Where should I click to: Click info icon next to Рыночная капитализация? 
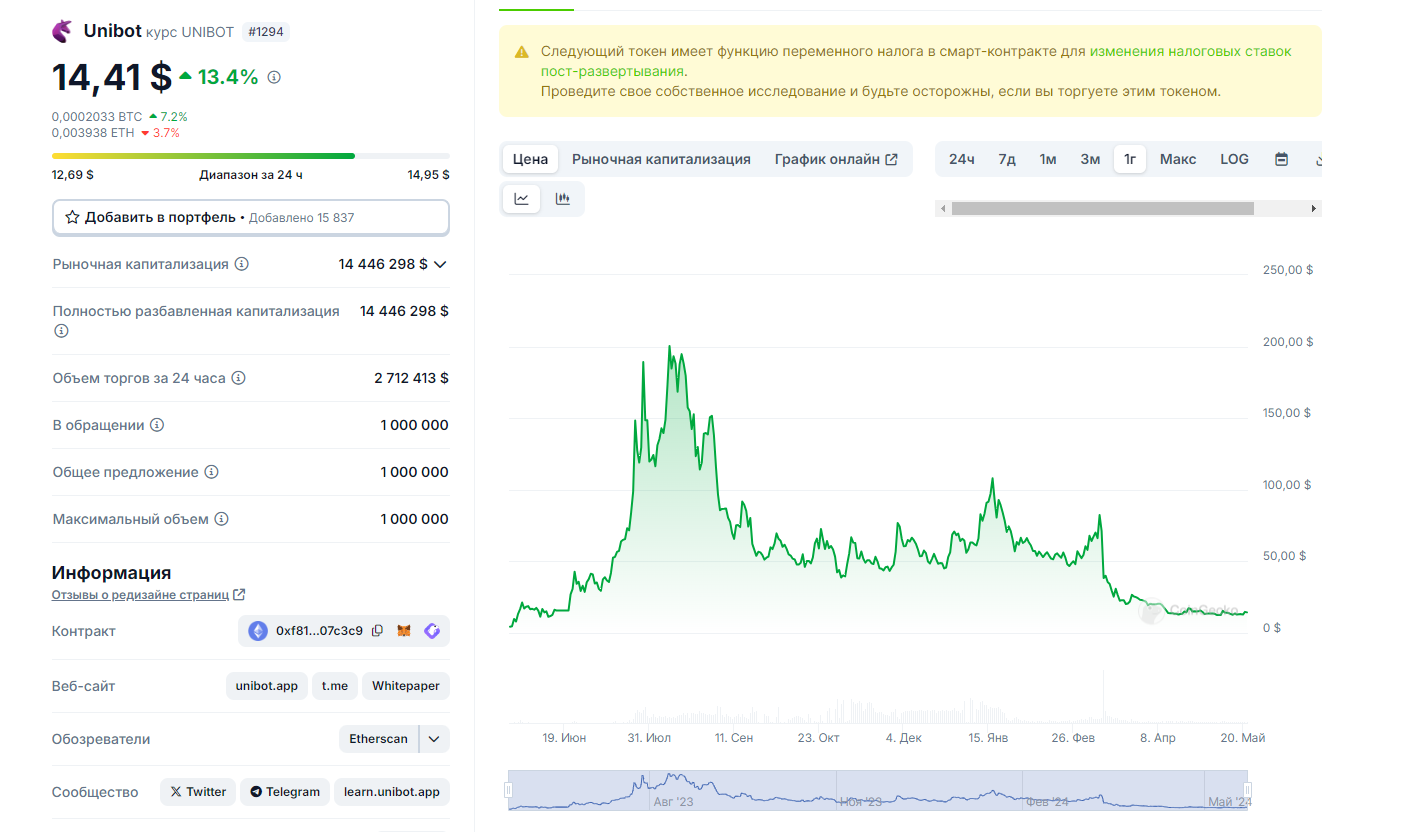pyautogui.click(x=242, y=264)
